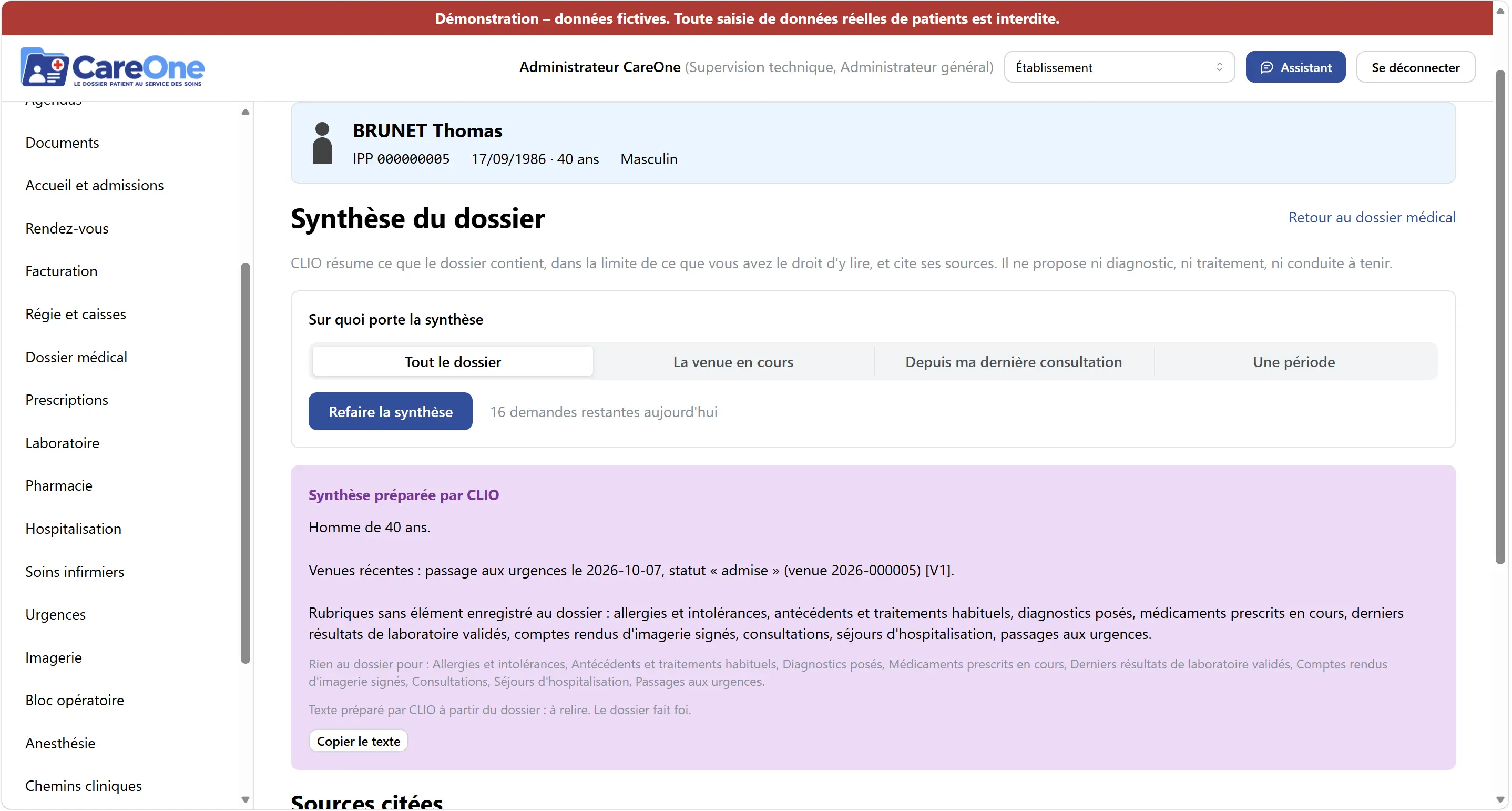
Task: Go to Chemins cliniques section
Action: (x=84, y=786)
